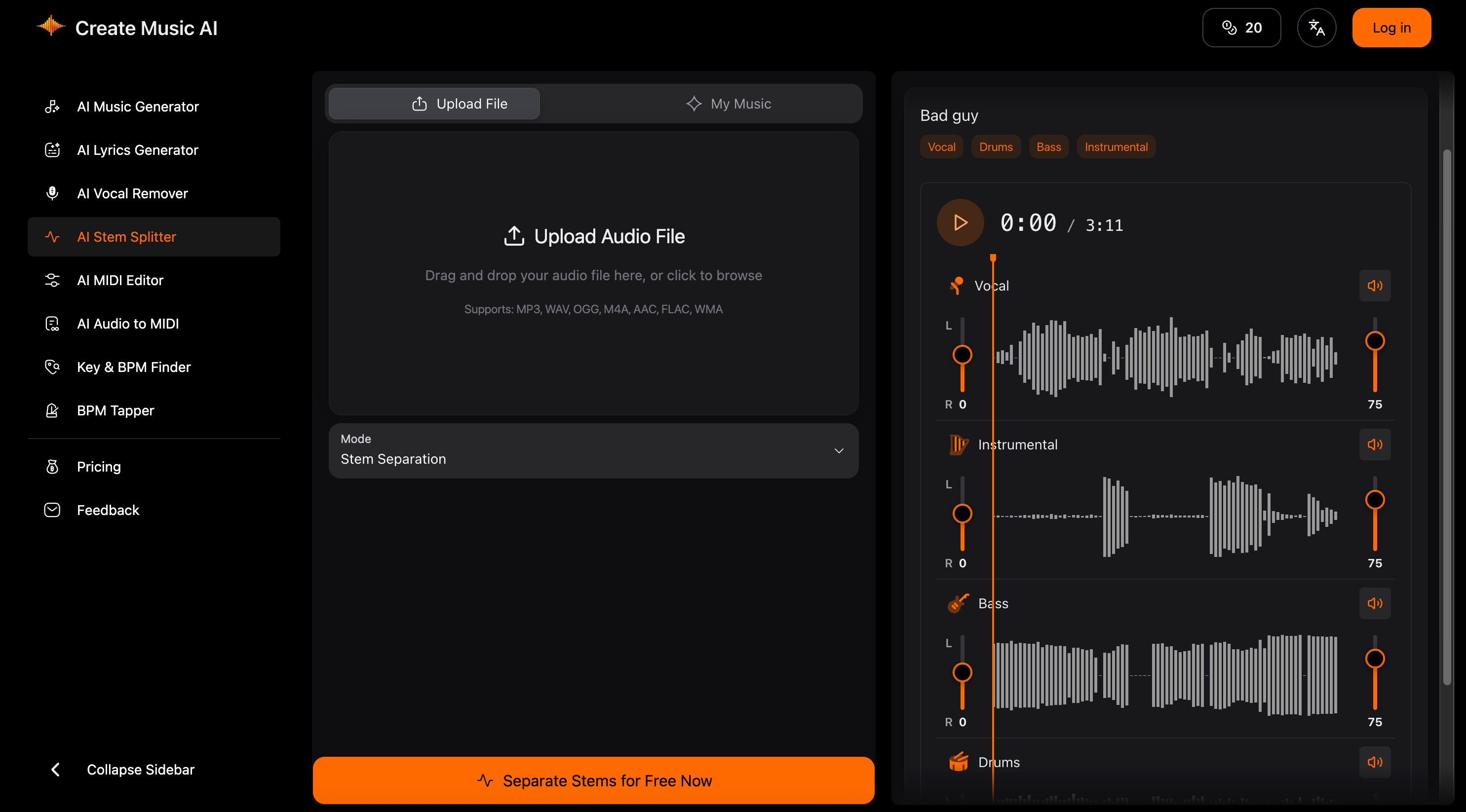Click the AI MIDI Editor sliders icon
The height and width of the screenshot is (812, 1466).
[x=52, y=280]
